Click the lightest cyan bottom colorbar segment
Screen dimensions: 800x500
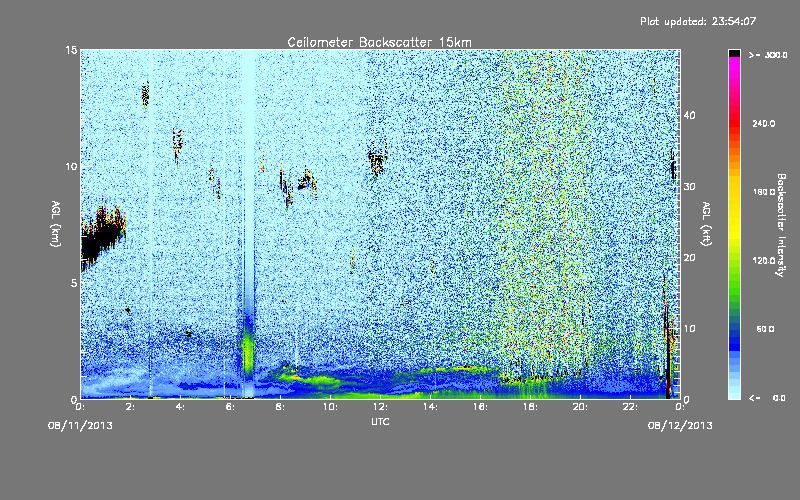(734, 395)
